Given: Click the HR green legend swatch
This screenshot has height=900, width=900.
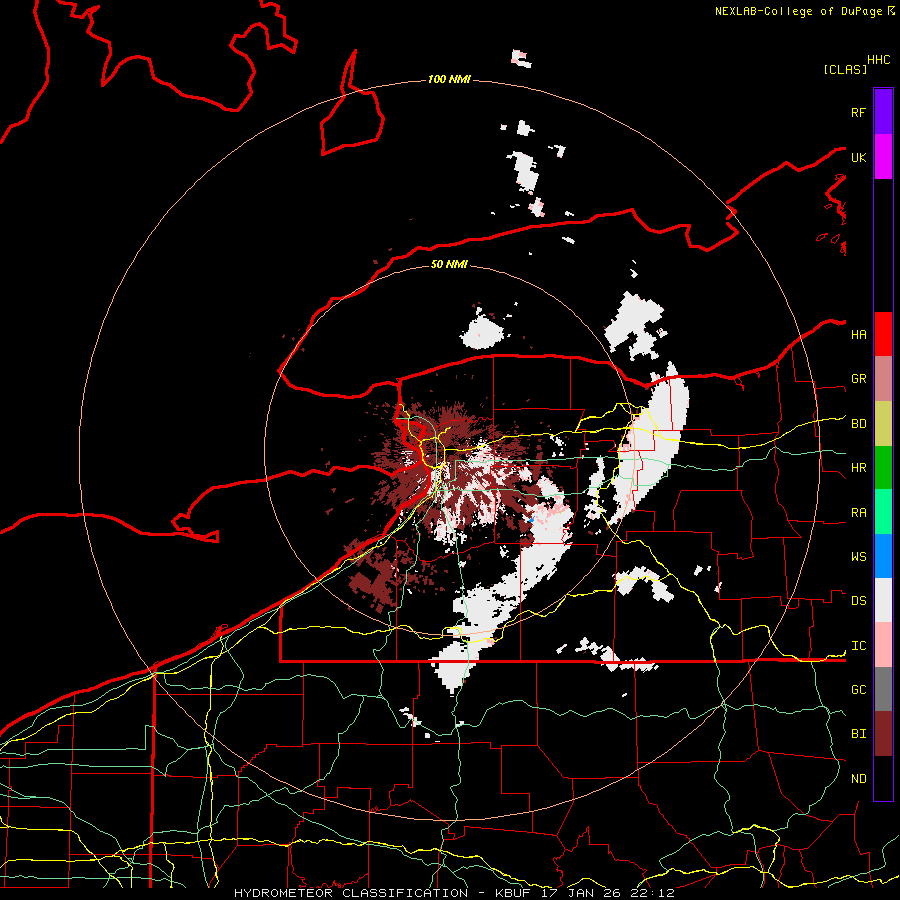Looking at the screenshot, I should pyautogui.click(x=883, y=467).
